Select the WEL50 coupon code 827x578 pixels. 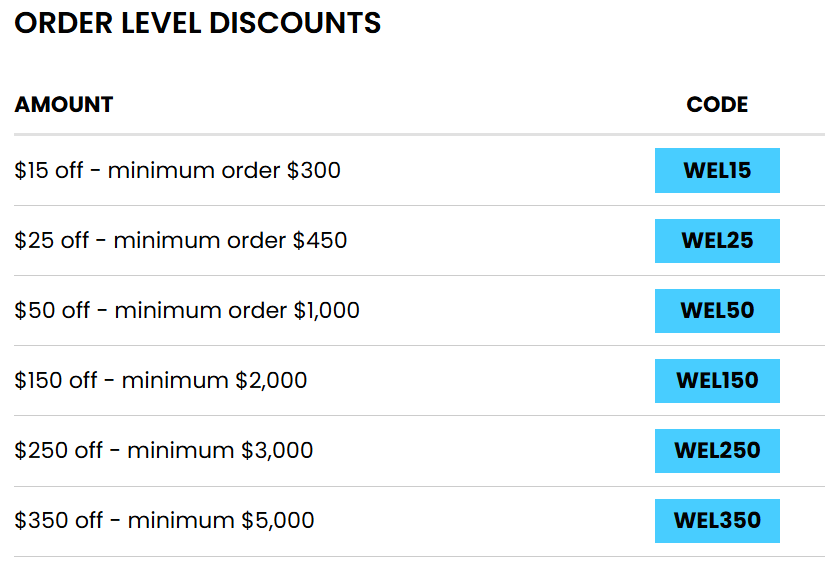click(x=717, y=311)
